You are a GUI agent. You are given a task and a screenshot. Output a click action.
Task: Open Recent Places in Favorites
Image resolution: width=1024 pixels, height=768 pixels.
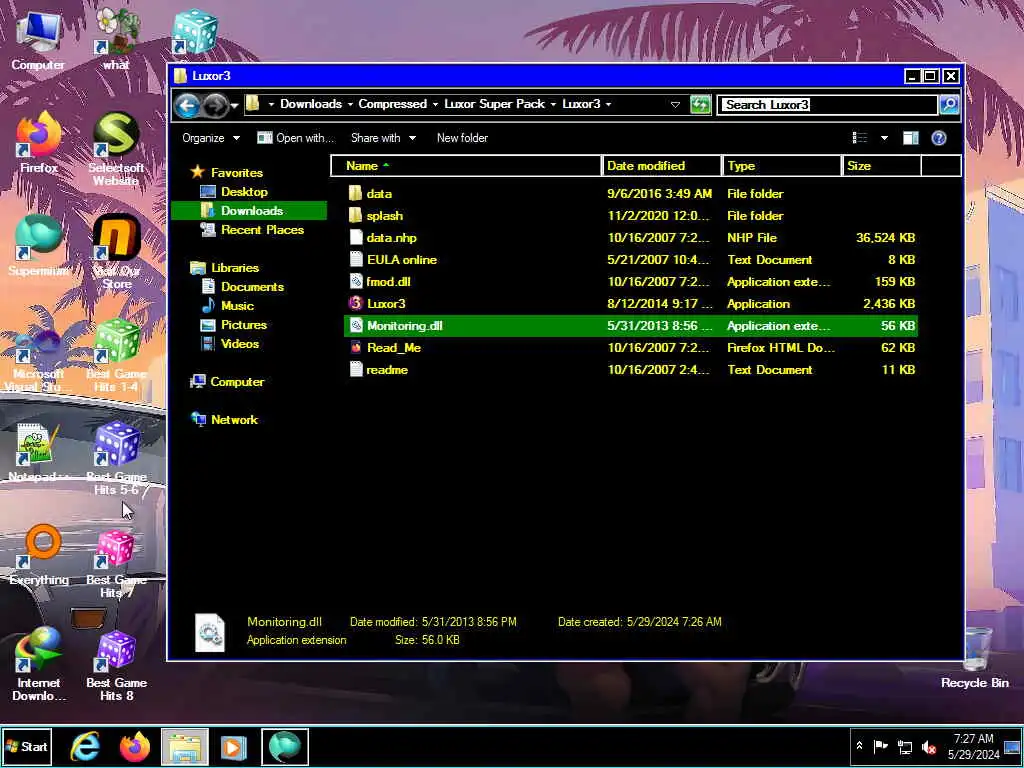(x=262, y=230)
